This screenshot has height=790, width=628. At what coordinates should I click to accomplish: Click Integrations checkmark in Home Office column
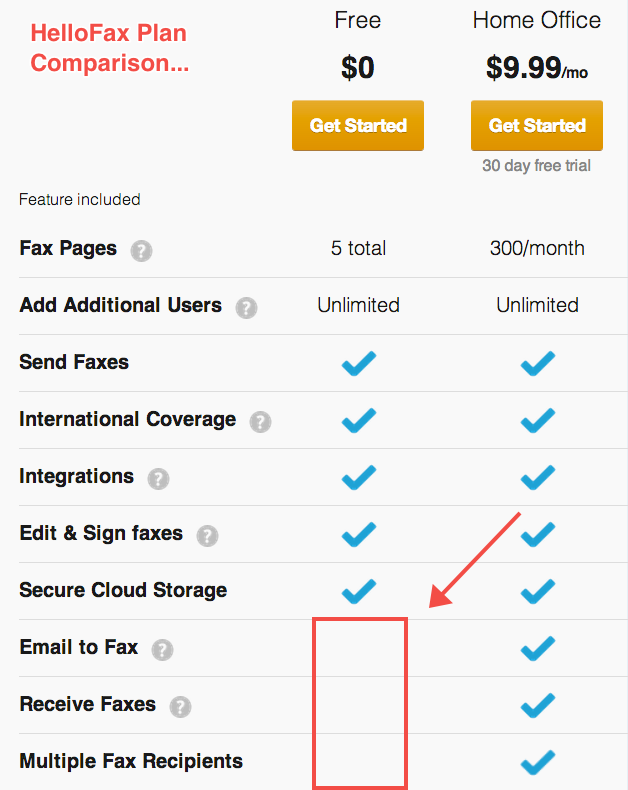[x=537, y=477]
